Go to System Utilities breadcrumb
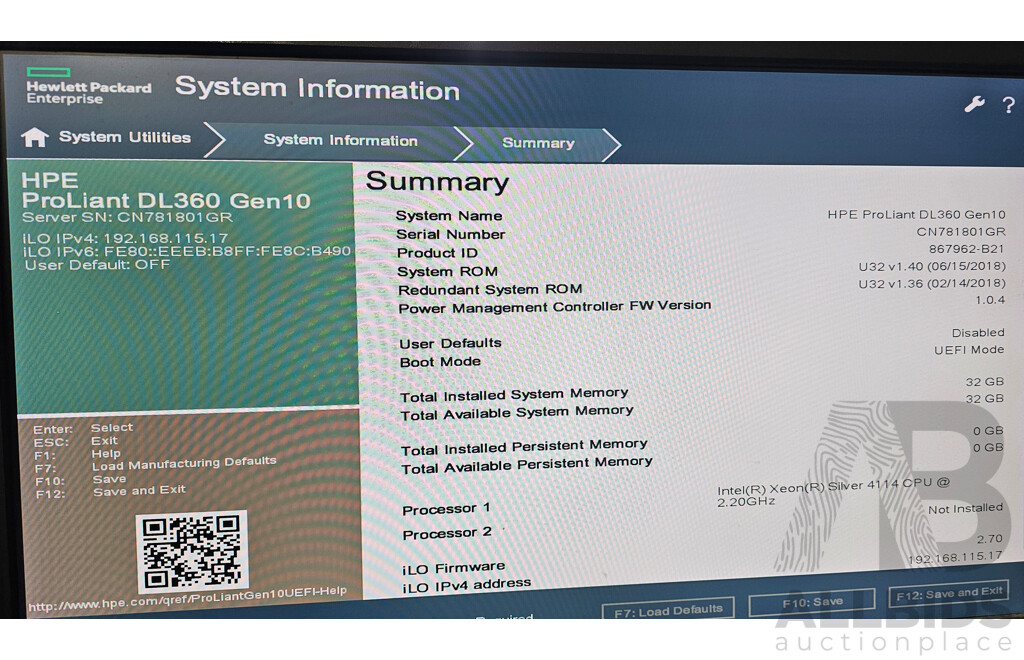 tap(125, 137)
